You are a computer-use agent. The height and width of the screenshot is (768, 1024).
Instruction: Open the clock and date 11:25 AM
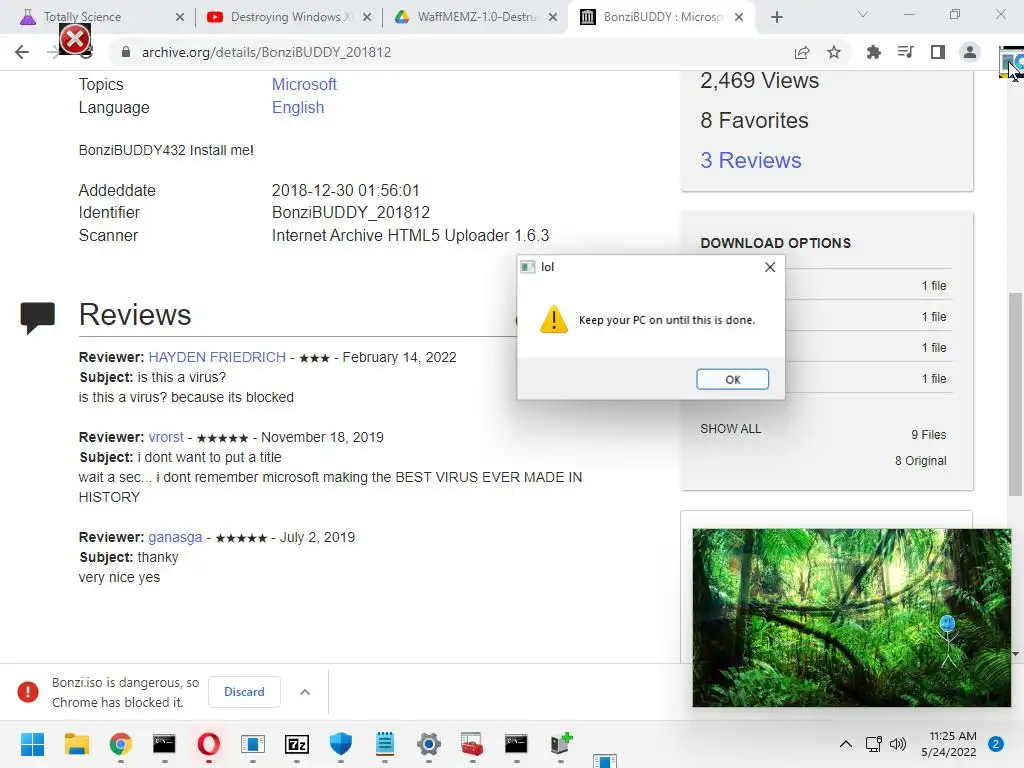(x=949, y=744)
